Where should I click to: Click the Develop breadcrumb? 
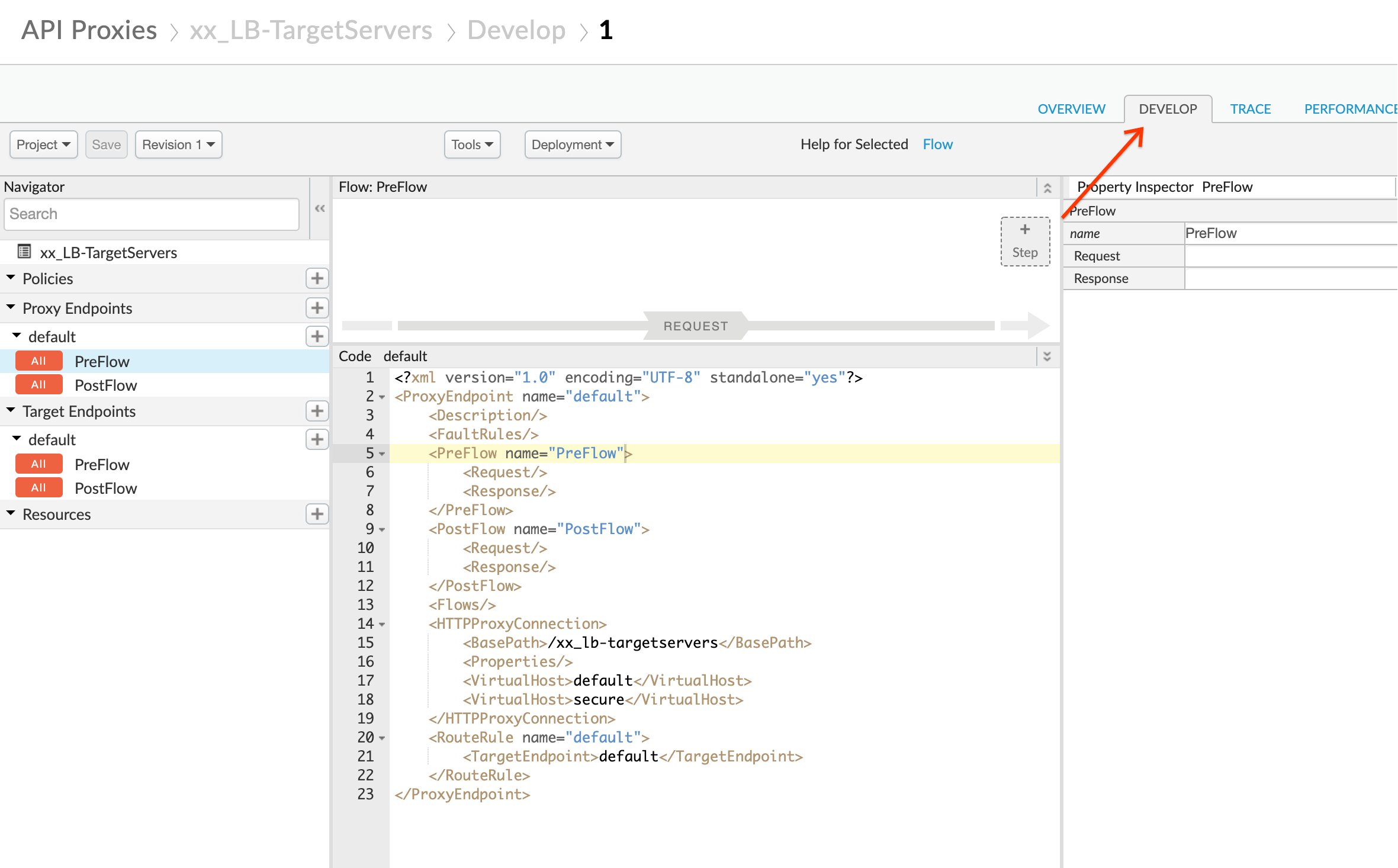[x=516, y=30]
